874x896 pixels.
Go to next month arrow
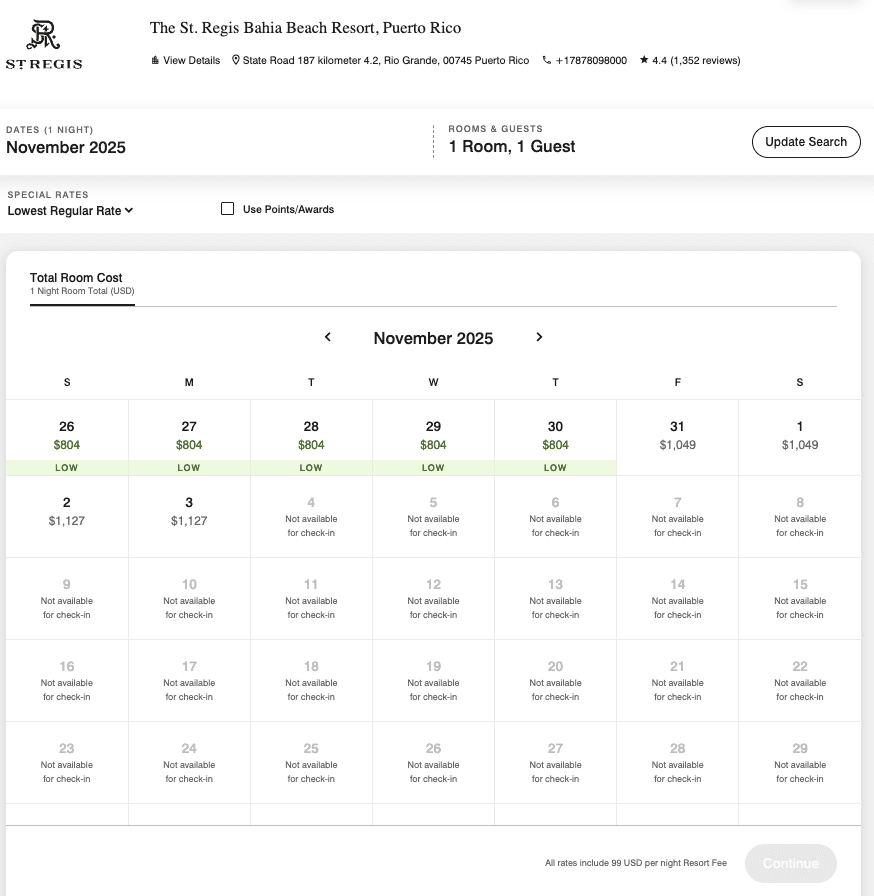[539, 338]
